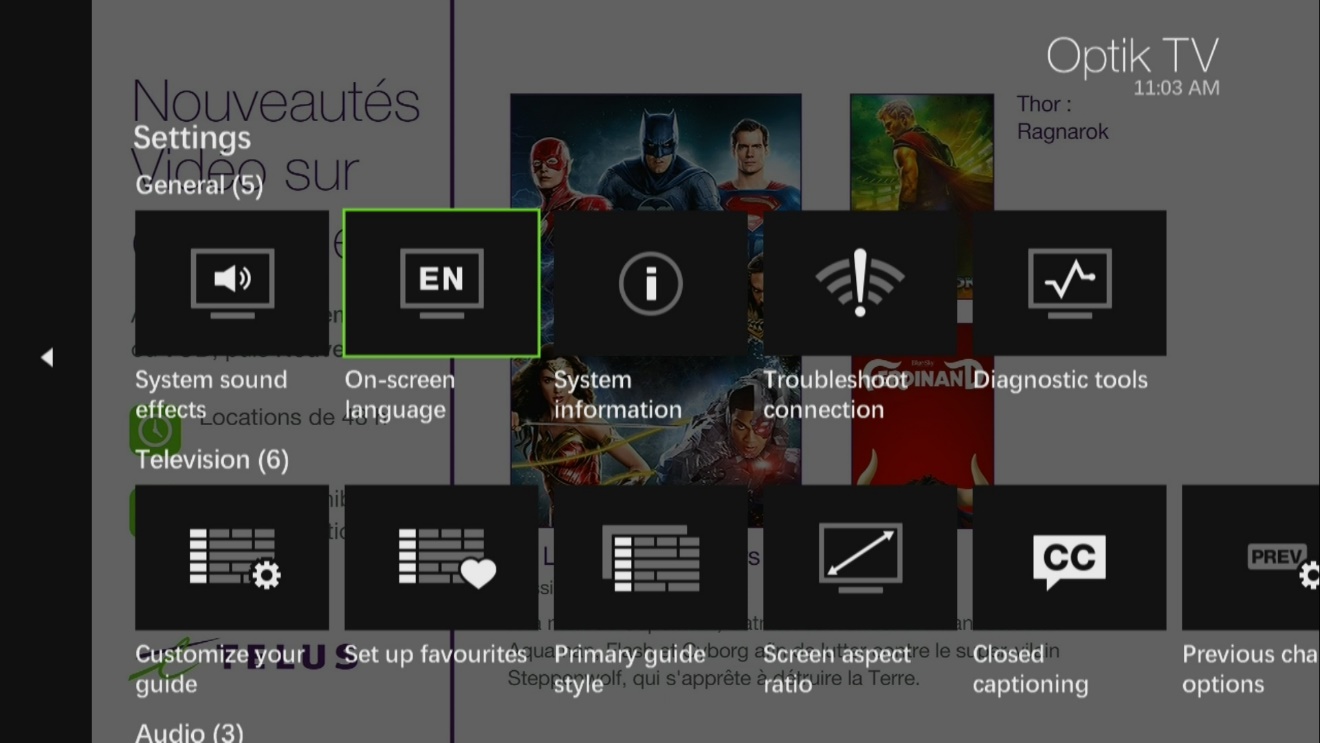Click the Screen aspect ratio label
The image size is (1320, 743).
point(837,669)
